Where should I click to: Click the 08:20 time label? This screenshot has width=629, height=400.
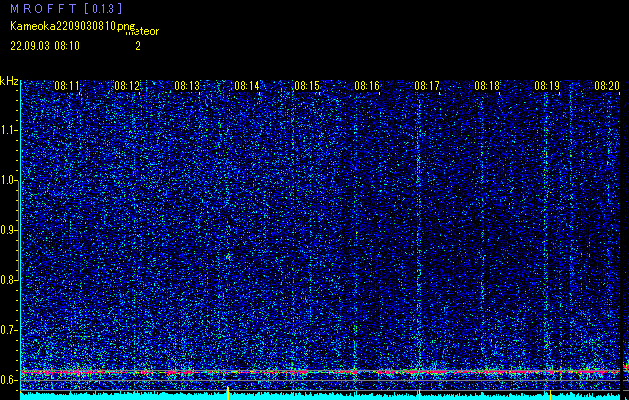click(x=607, y=86)
